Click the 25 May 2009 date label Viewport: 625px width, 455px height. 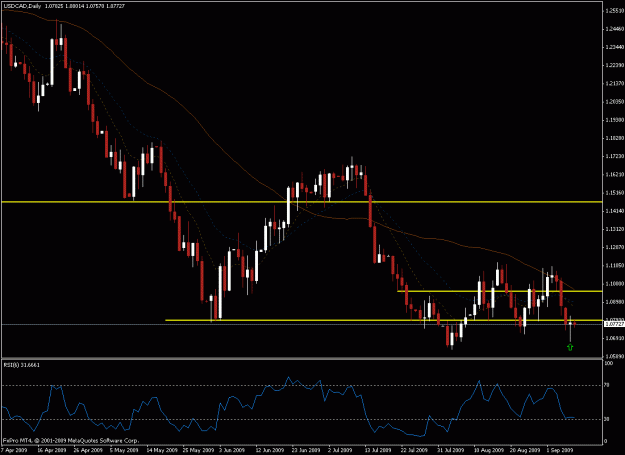tap(197, 450)
